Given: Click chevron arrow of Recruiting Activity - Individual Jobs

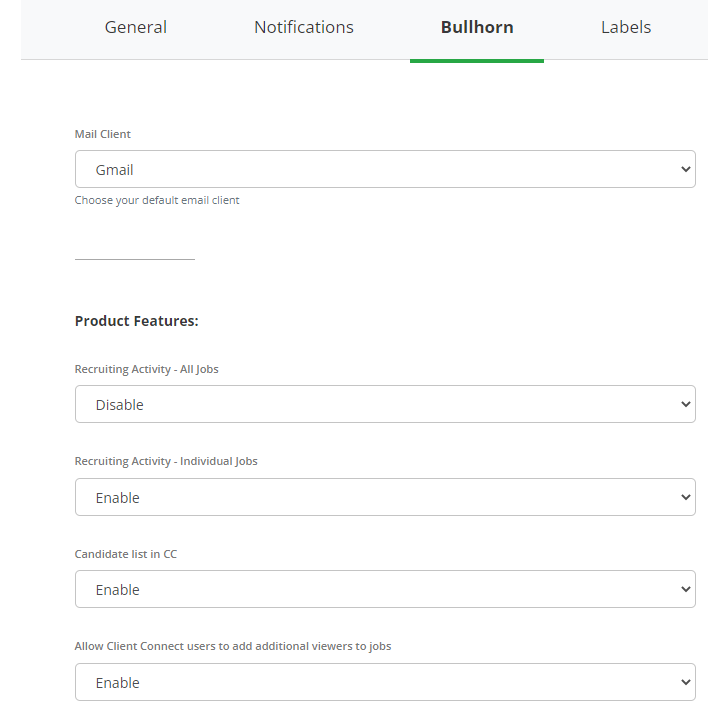Looking at the screenshot, I should point(686,497).
